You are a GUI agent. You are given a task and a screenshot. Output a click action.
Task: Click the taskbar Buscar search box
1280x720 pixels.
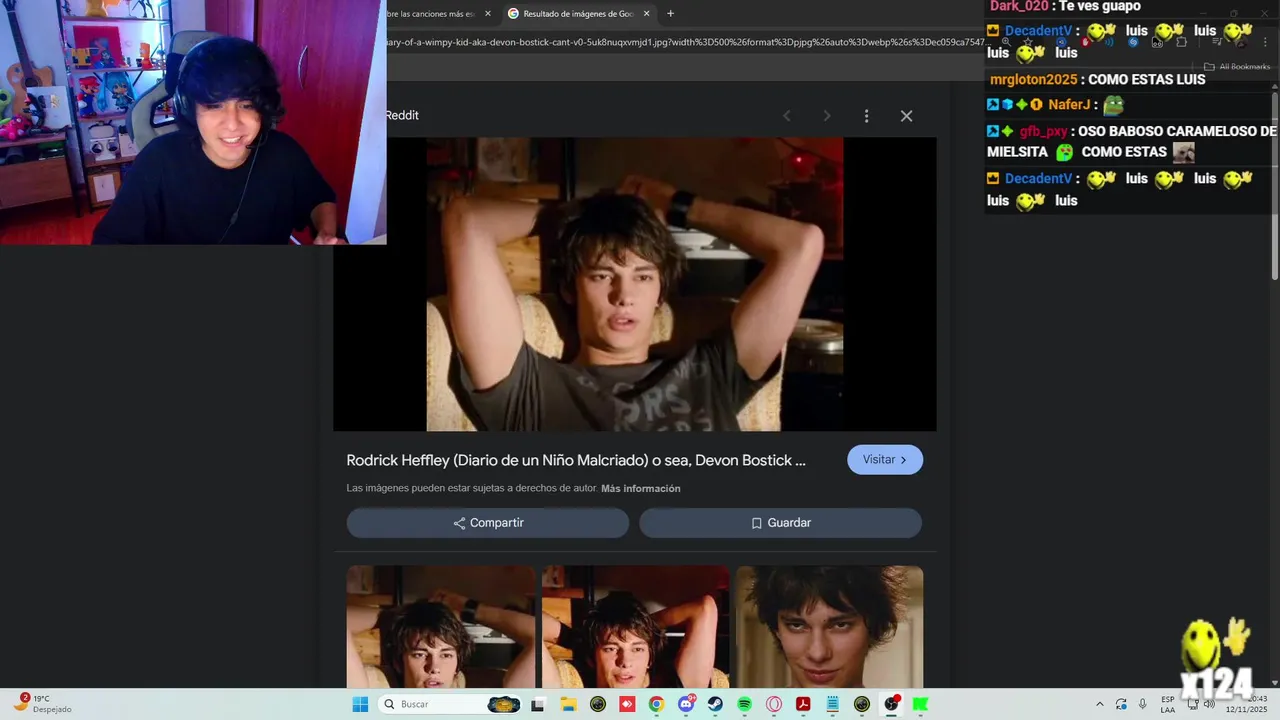(450, 704)
